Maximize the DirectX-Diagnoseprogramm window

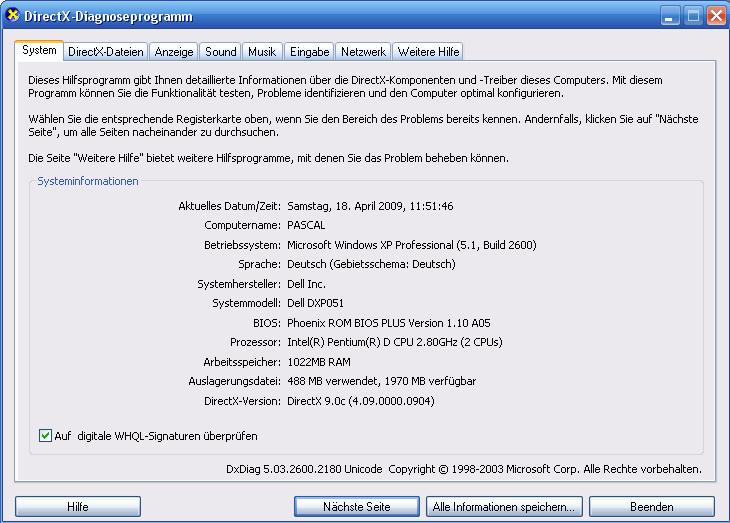(693, 16)
